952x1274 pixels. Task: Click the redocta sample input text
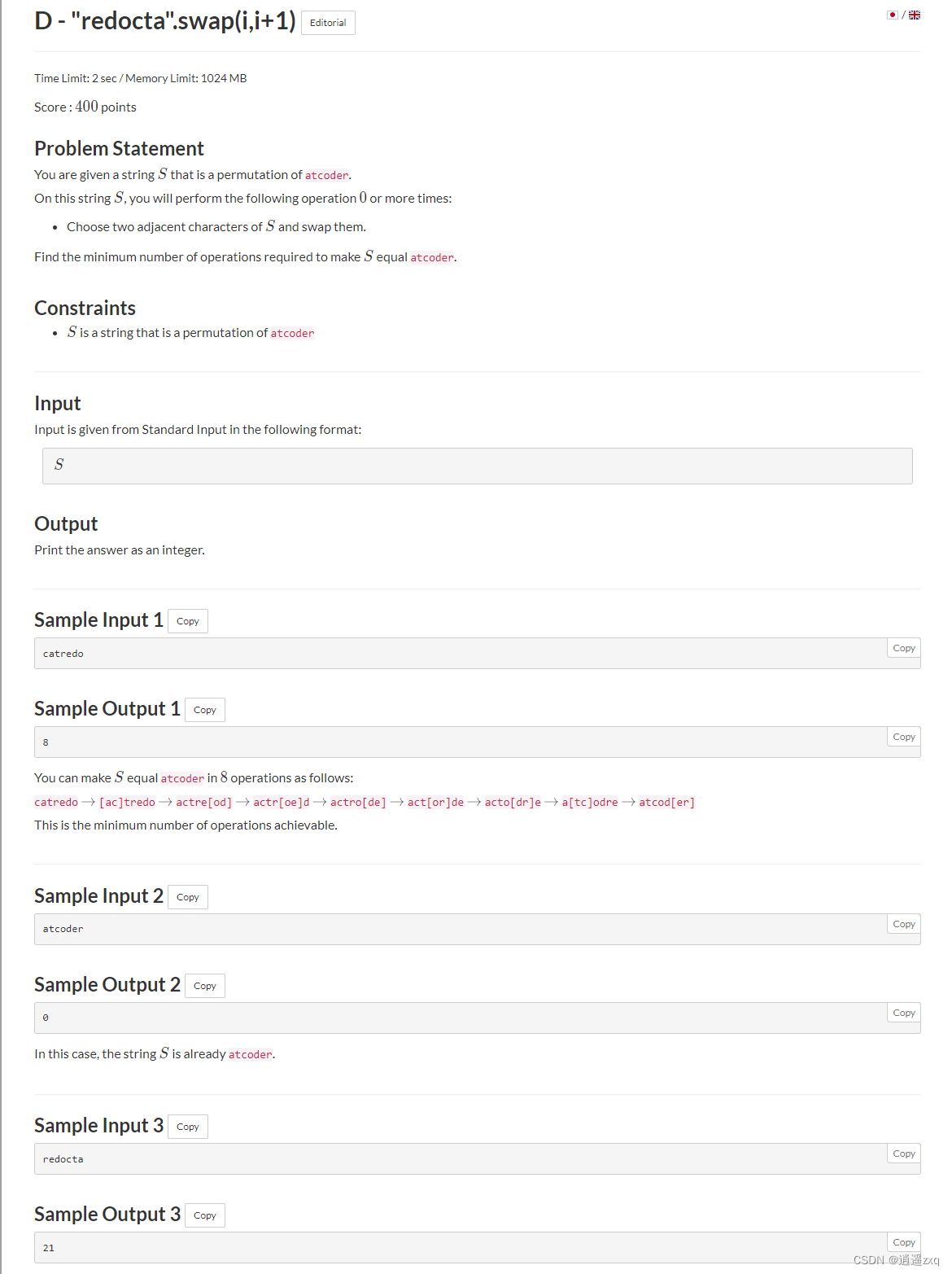[x=63, y=1159]
